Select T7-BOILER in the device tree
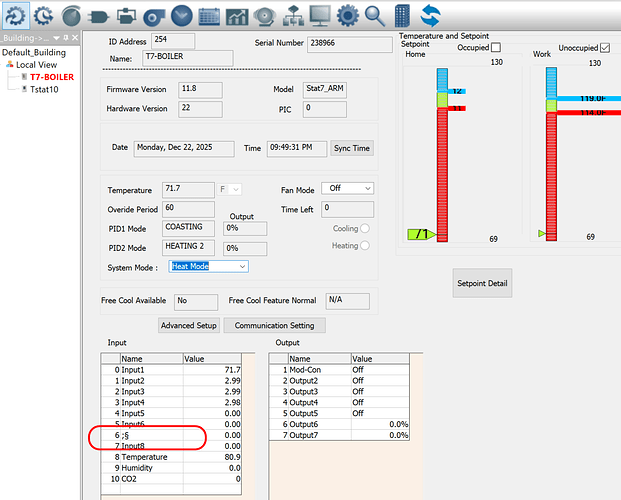Viewport: 621px width, 500px height. (51, 76)
